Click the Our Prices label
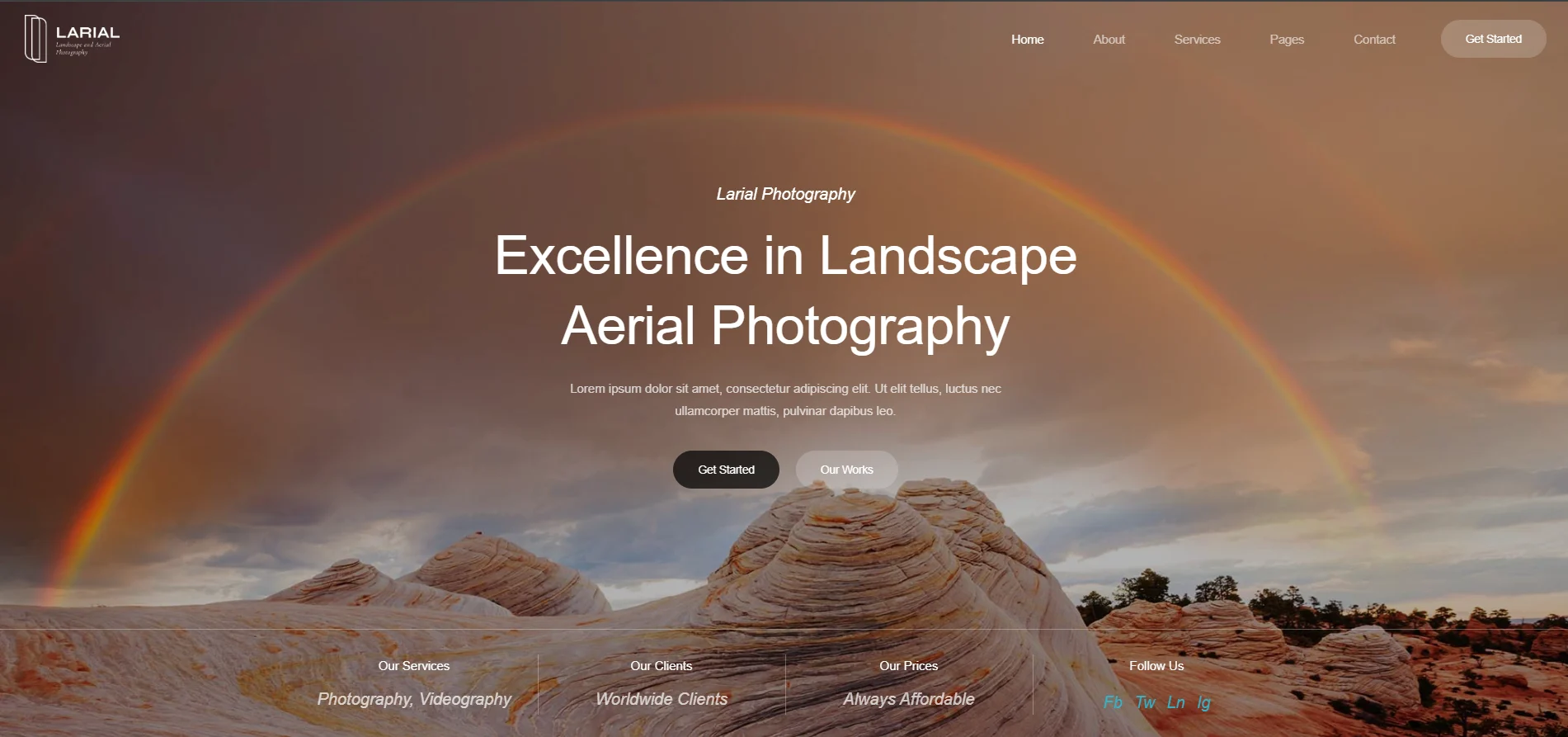1568x737 pixels. coord(908,666)
